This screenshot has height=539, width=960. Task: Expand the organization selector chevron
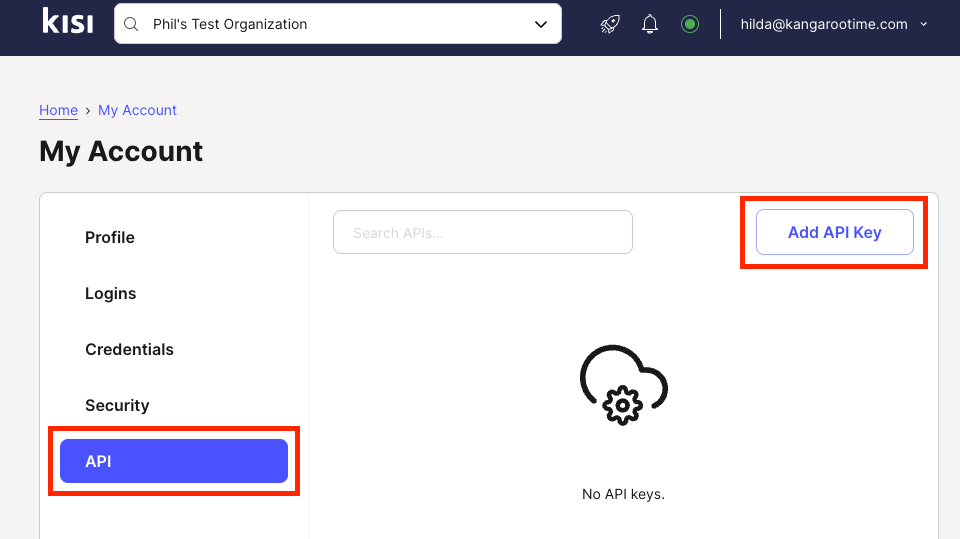coord(541,24)
